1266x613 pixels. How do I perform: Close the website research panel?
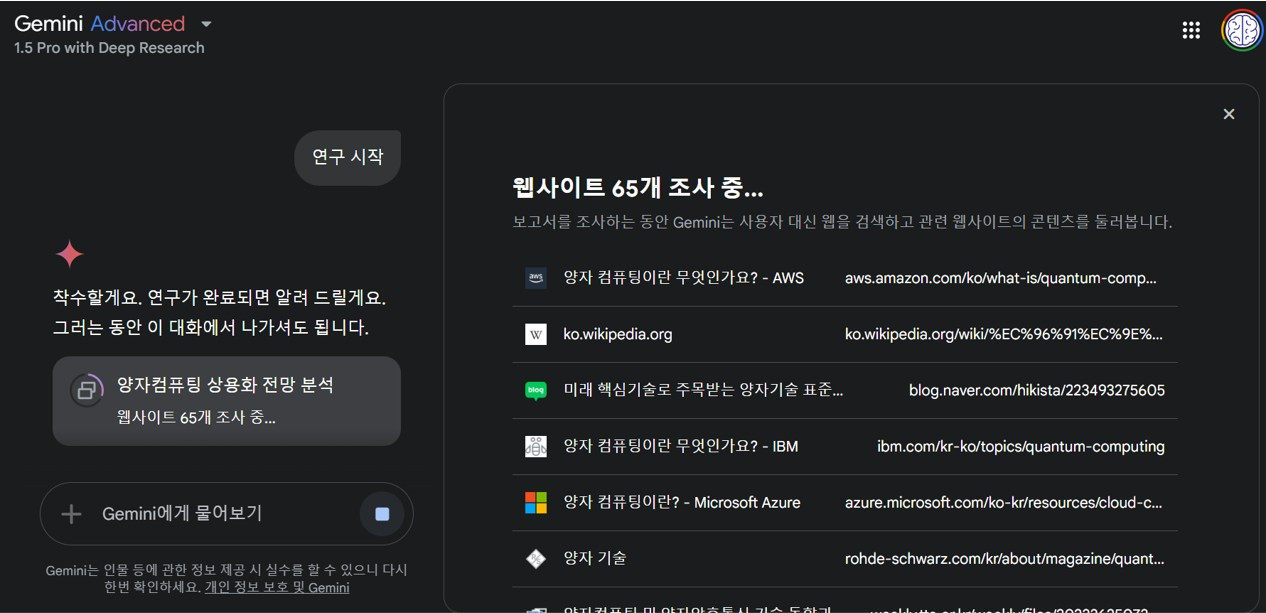1229,114
